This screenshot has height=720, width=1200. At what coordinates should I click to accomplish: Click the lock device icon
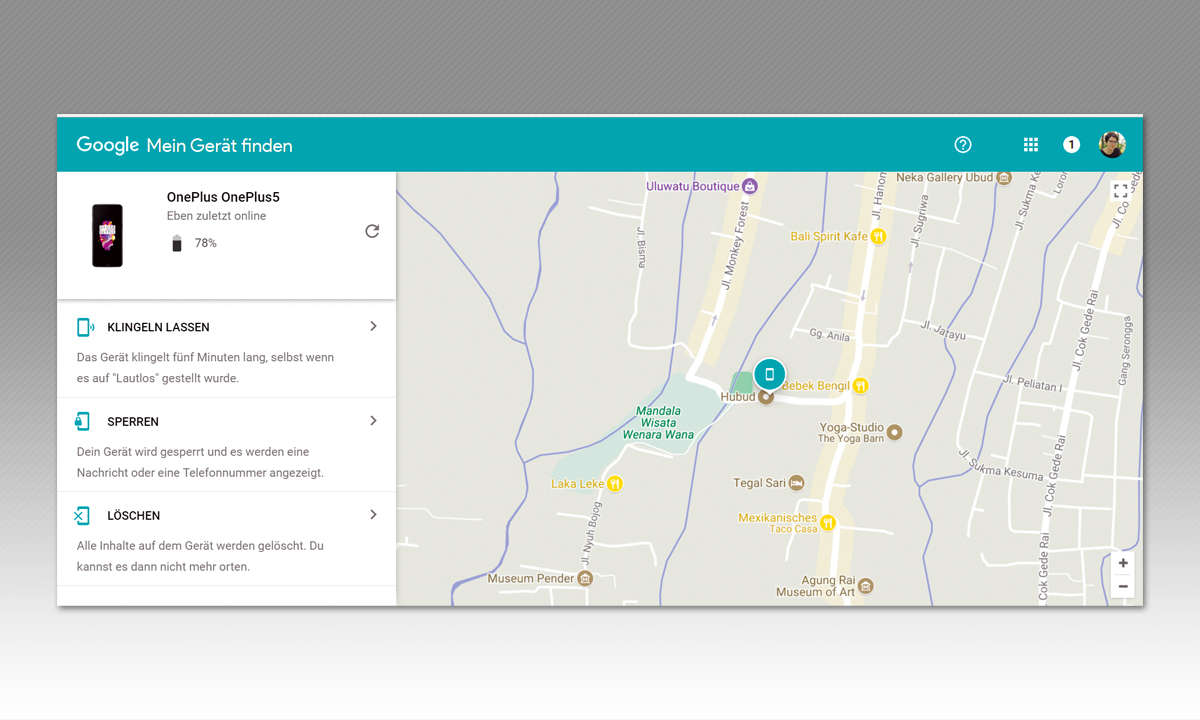(83, 421)
